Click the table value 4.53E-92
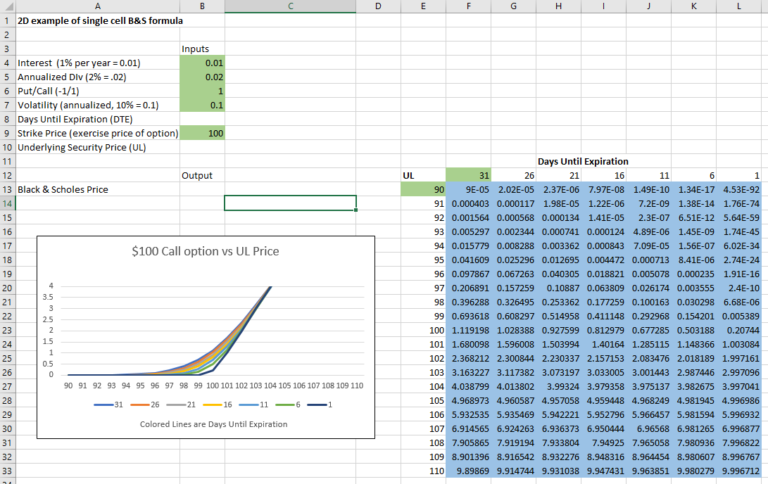Viewport: 768px width, 484px height. pyautogui.click(x=739, y=190)
